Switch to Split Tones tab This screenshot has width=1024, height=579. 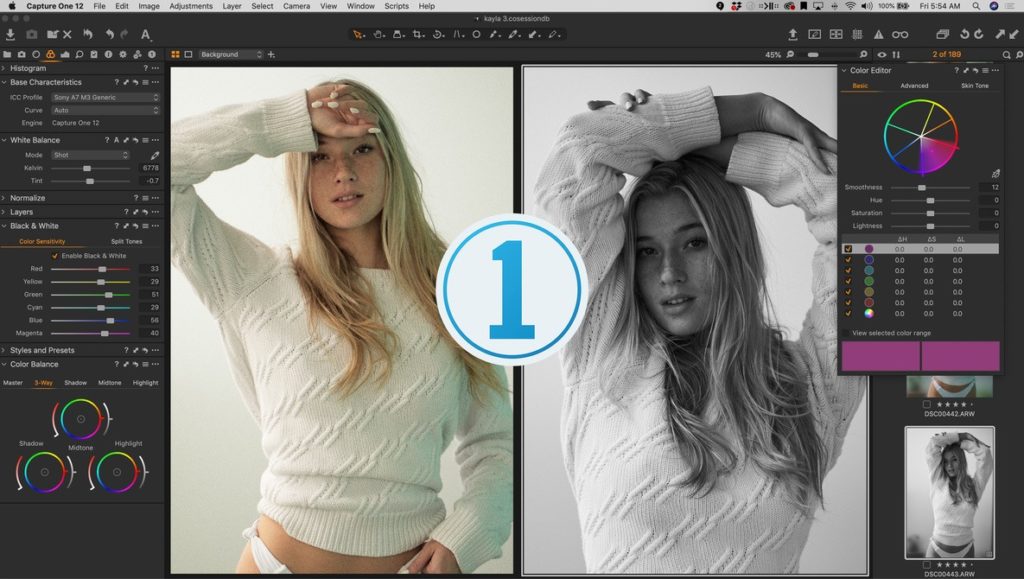point(127,242)
